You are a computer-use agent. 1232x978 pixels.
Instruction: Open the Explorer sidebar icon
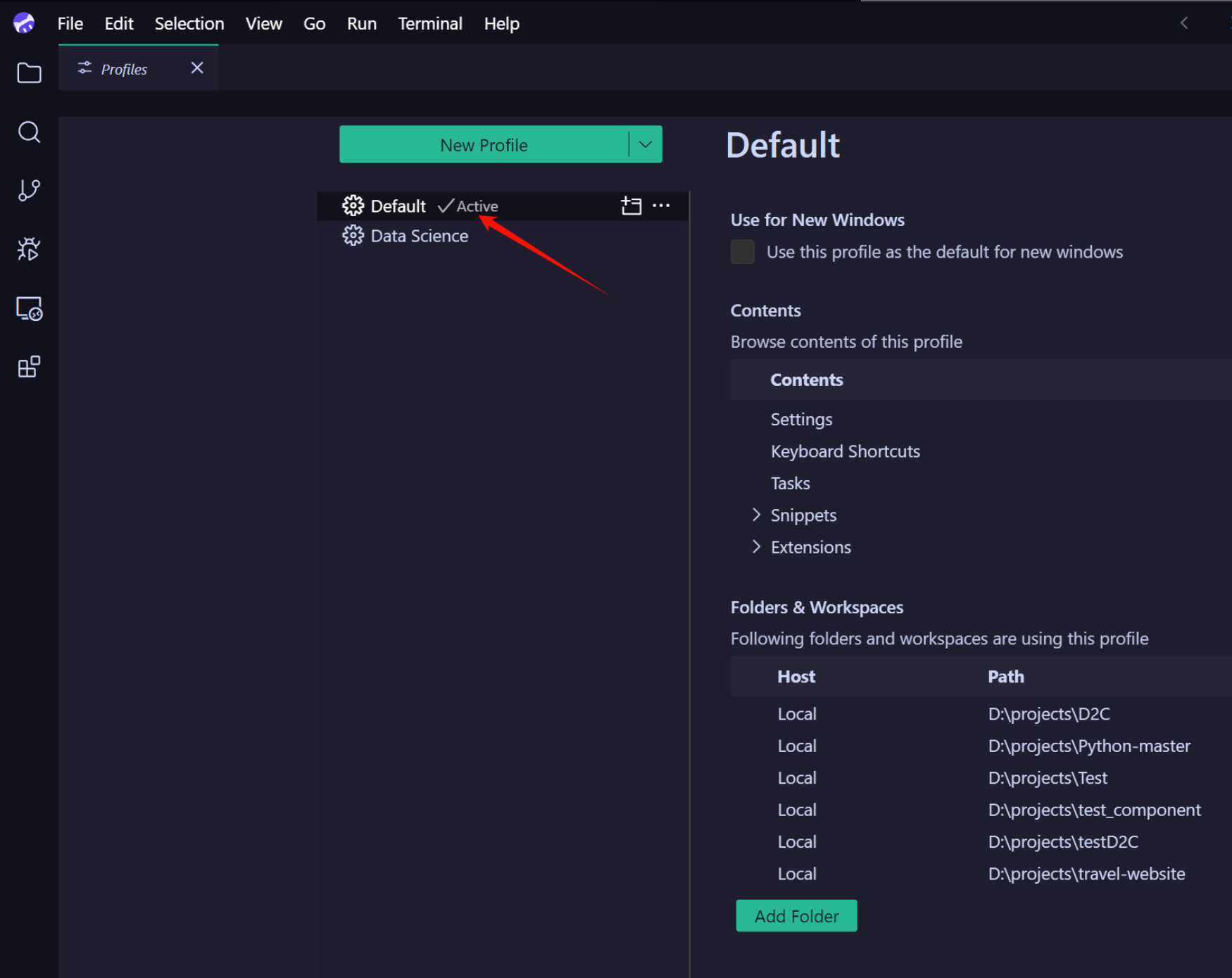[29, 73]
